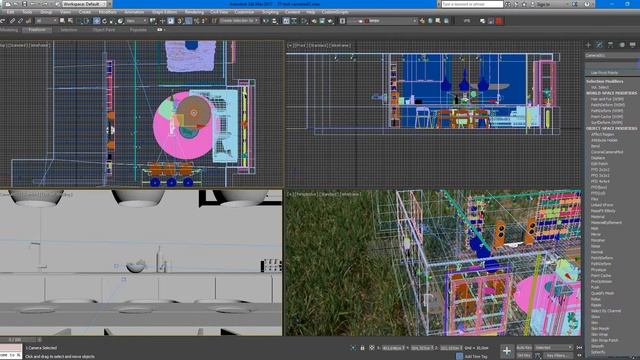Open the Modifiers menu
The image size is (640, 360).
(x=107, y=12)
